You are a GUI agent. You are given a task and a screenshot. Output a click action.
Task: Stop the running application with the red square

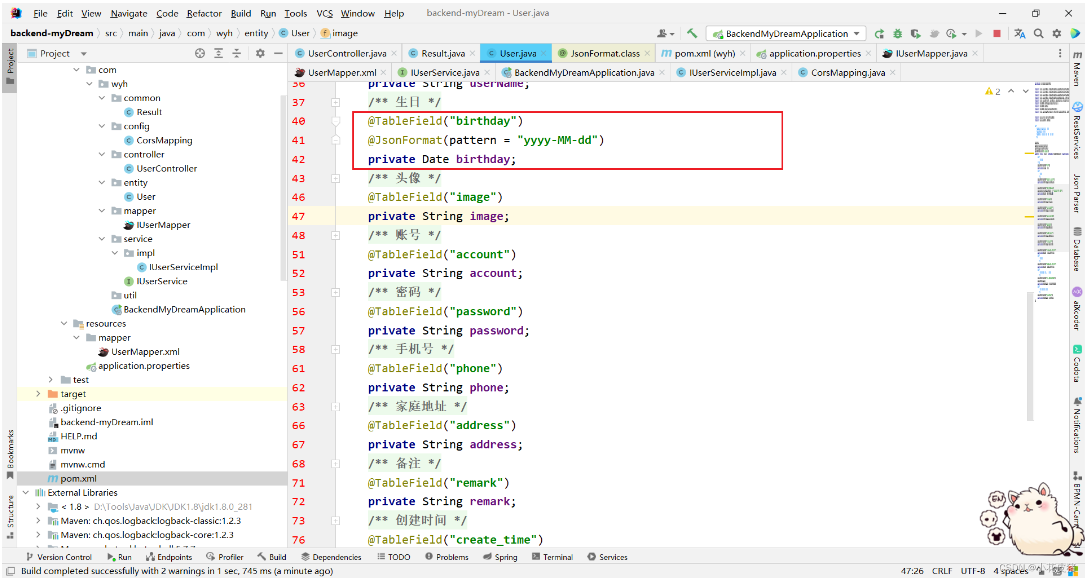pyautogui.click(x=996, y=33)
